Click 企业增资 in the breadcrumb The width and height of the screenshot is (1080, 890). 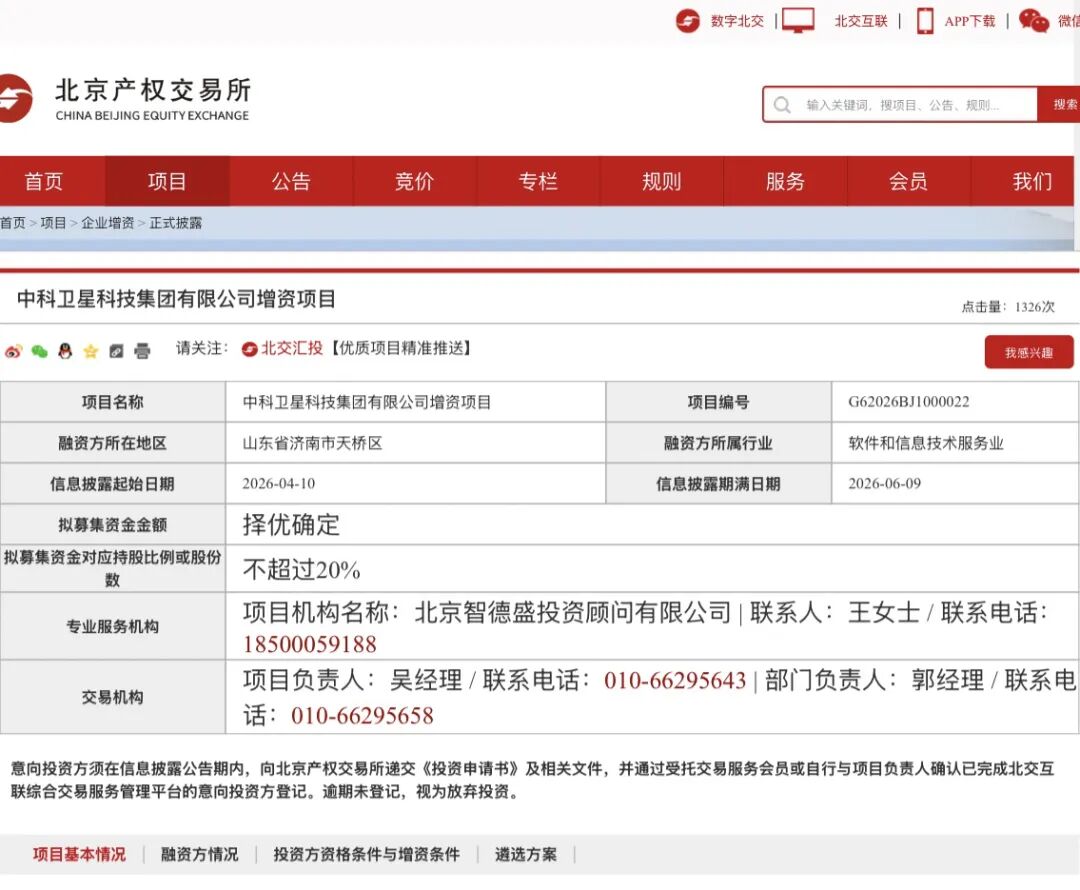(107, 223)
